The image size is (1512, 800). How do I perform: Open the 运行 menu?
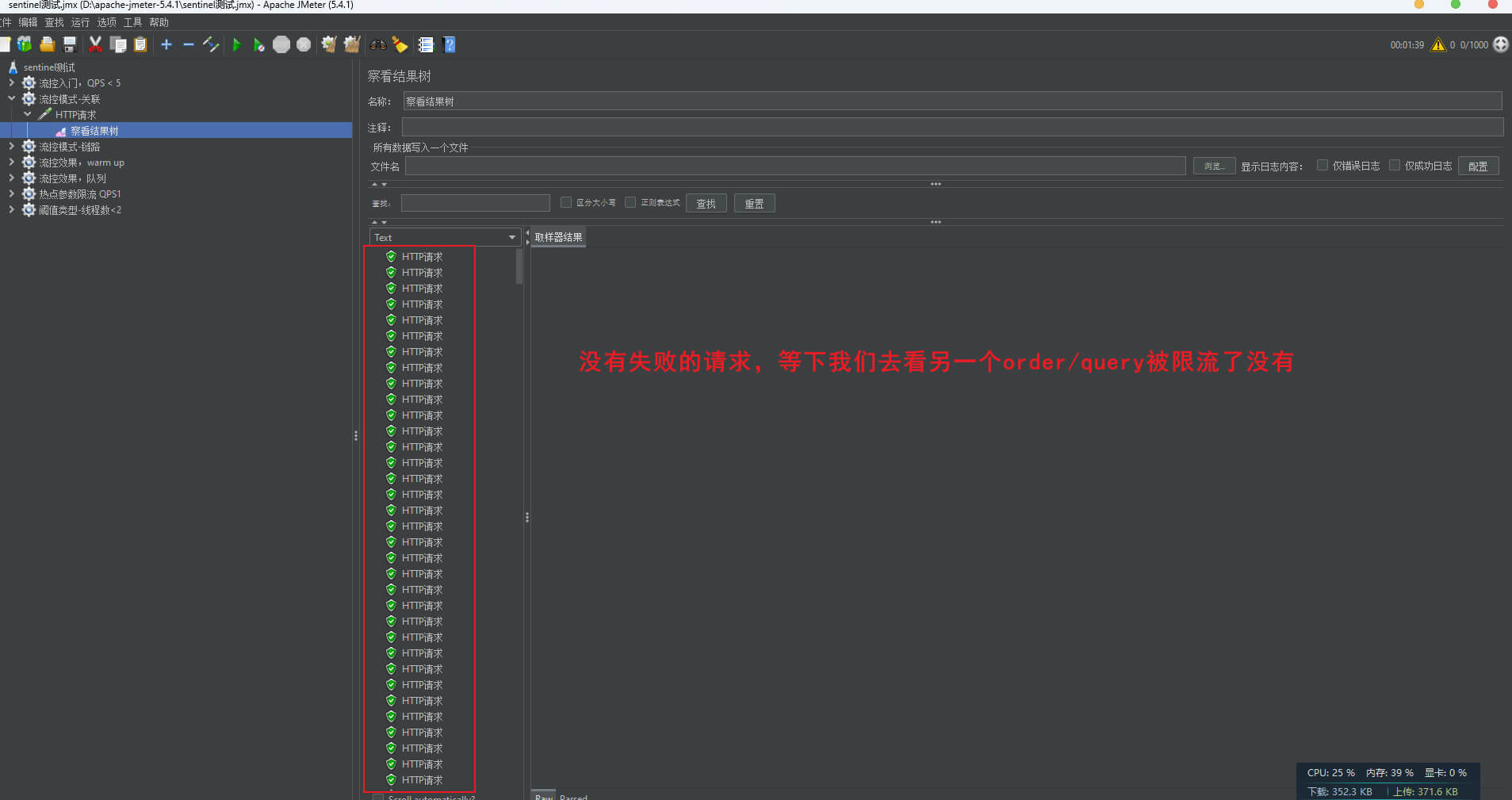tap(80, 22)
